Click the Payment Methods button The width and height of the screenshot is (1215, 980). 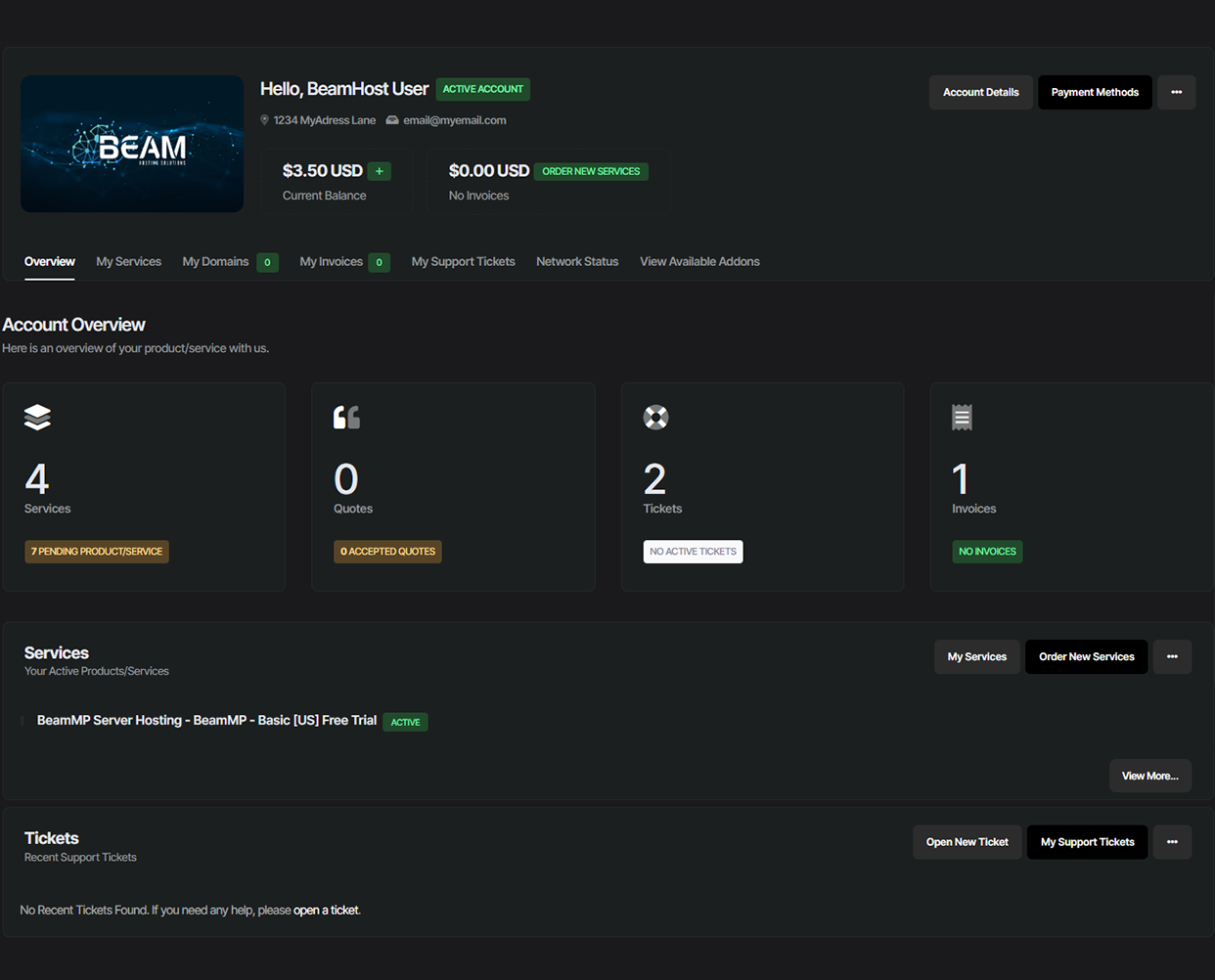pos(1095,92)
